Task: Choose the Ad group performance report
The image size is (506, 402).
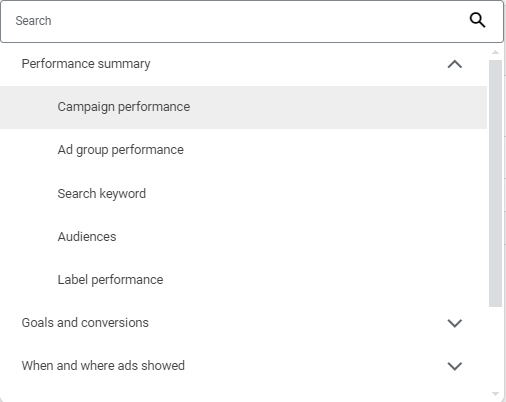Action: [x=120, y=150]
